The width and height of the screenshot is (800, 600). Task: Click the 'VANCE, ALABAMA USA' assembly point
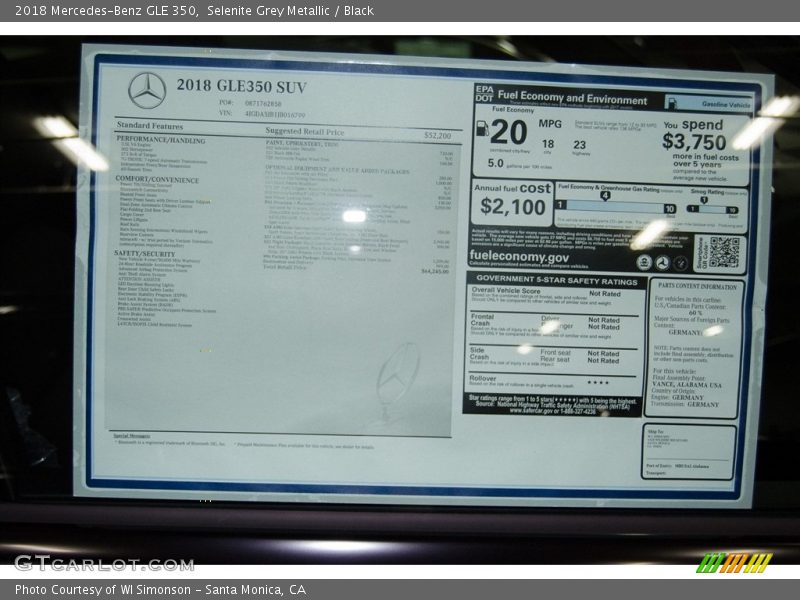pos(687,385)
